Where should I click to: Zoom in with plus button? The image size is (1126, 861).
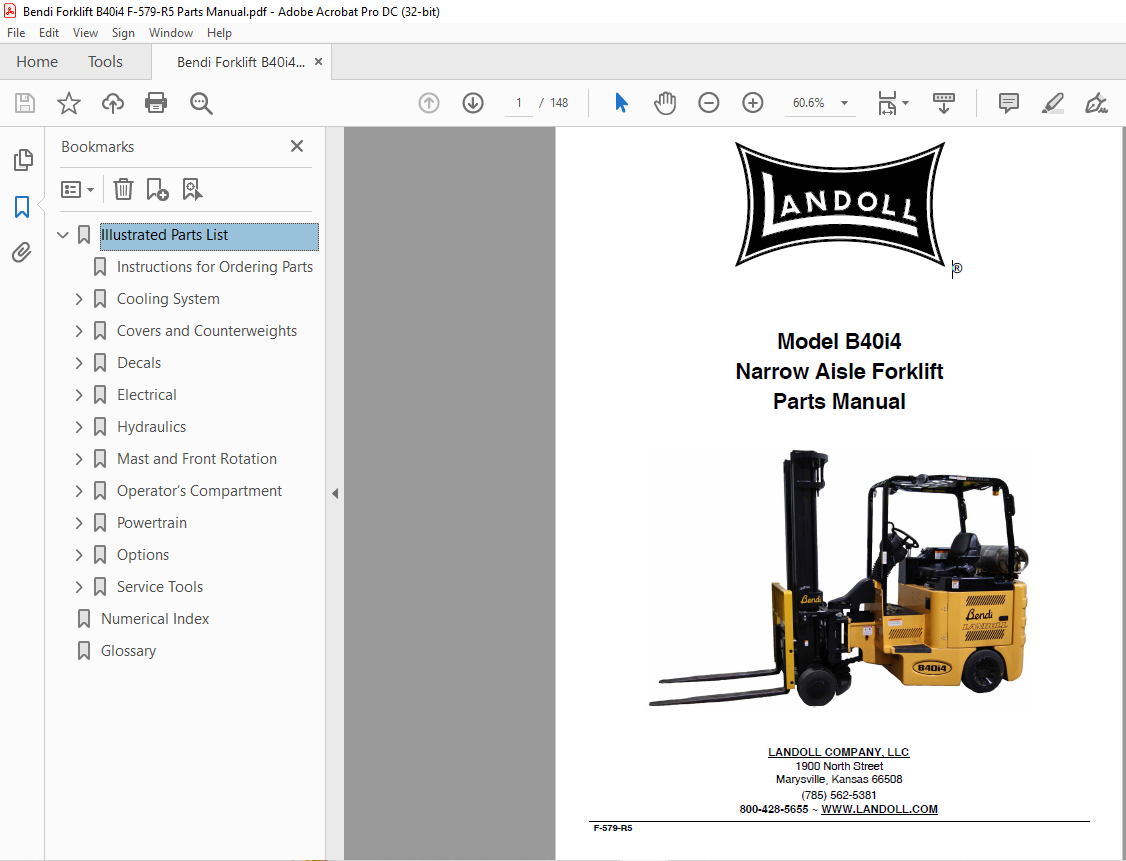[753, 103]
